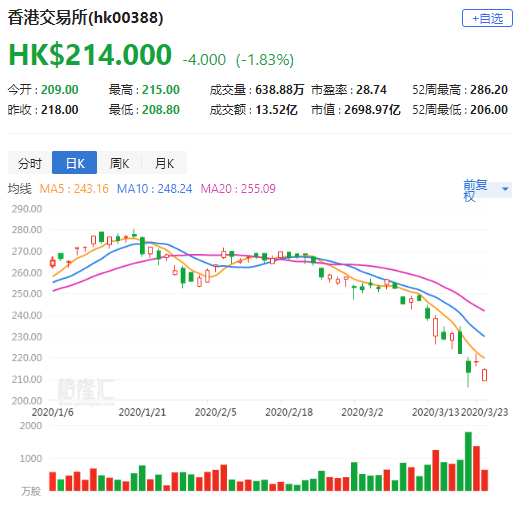Click the MA5 : 243.16 indicator label

74,189
